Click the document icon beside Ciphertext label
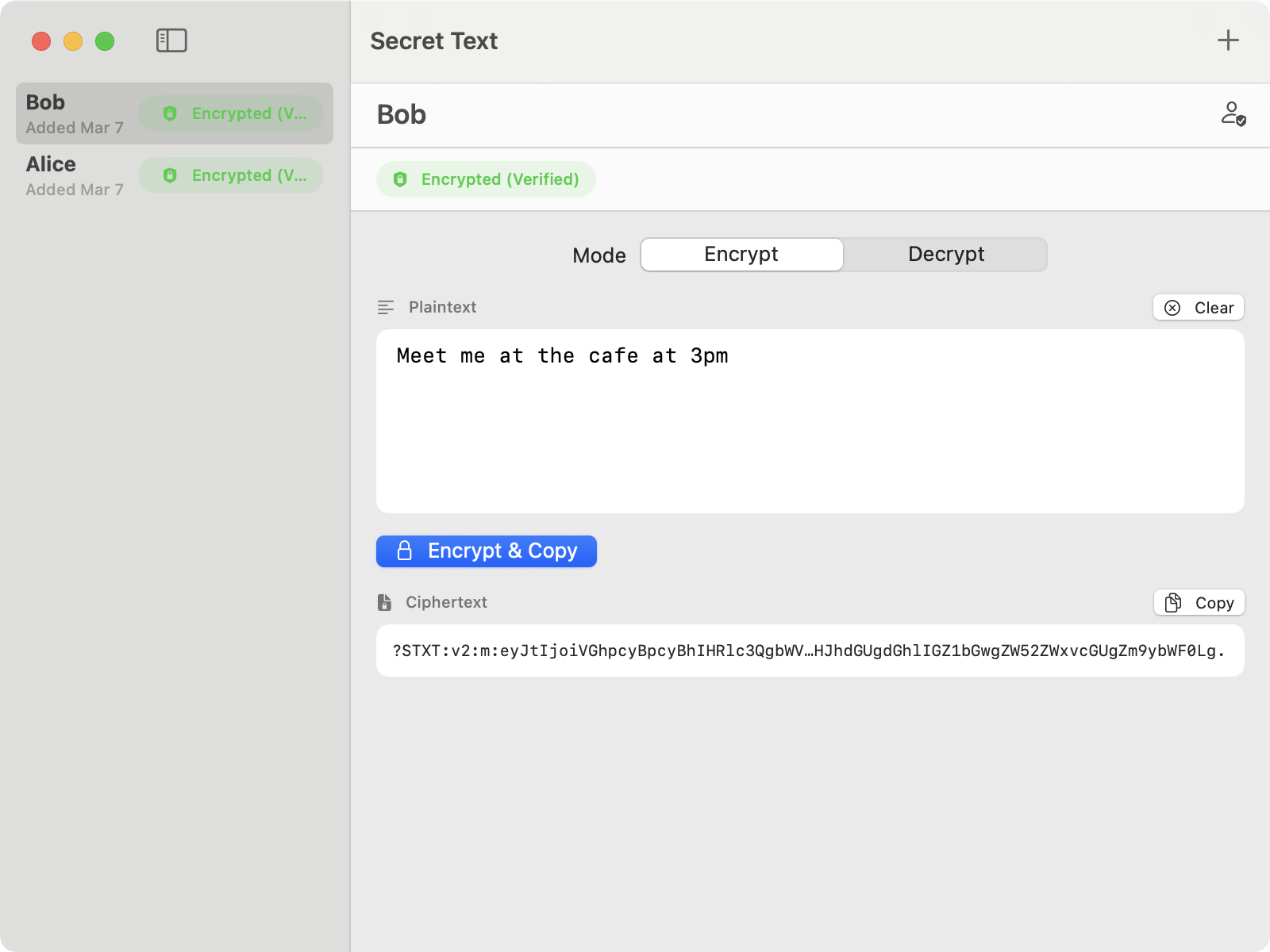The image size is (1270, 952). tap(386, 601)
